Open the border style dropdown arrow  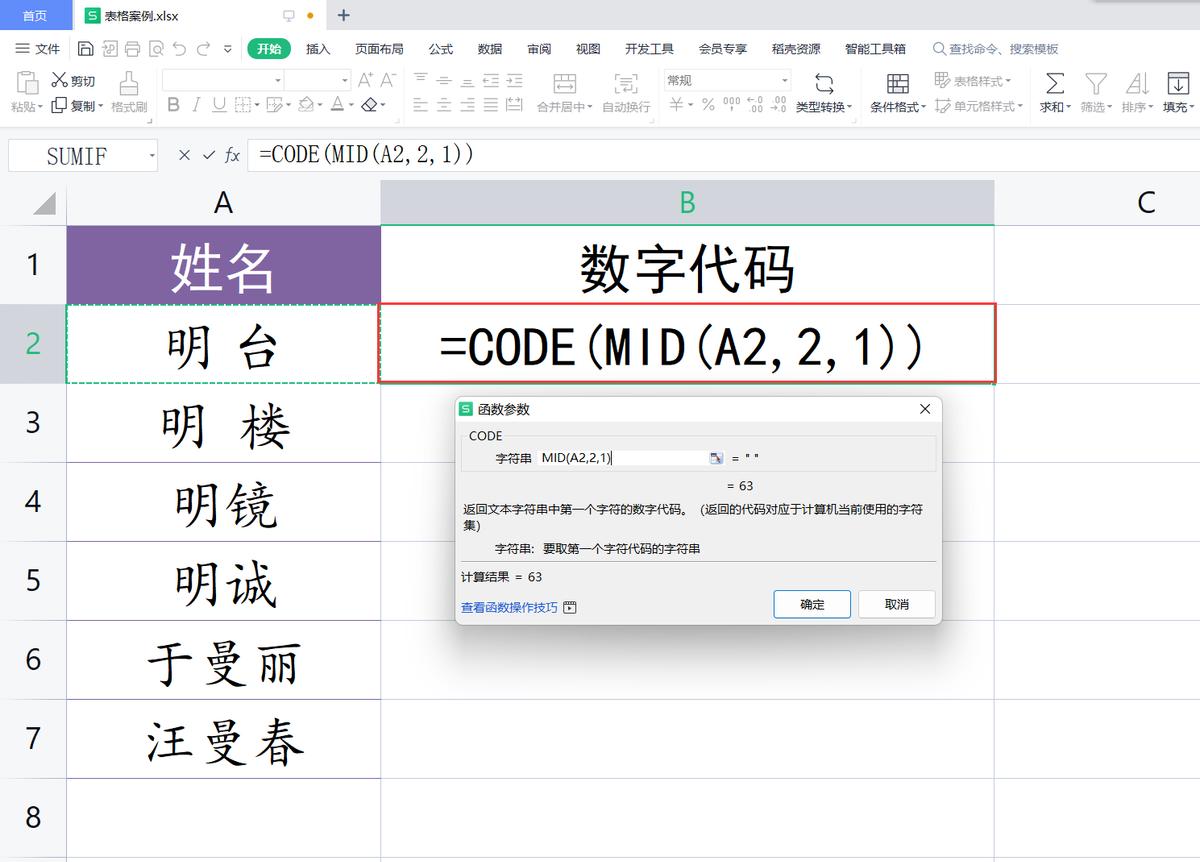pyautogui.click(x=255, y=104)
